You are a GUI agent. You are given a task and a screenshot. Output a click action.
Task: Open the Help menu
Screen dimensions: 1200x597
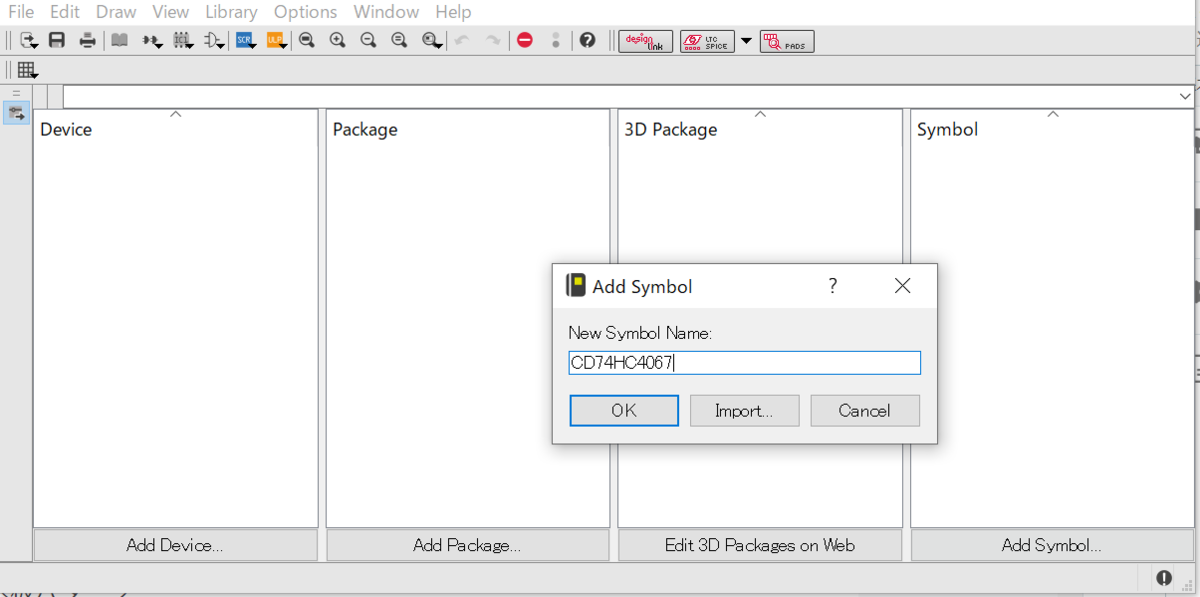(x=453, y=12)
